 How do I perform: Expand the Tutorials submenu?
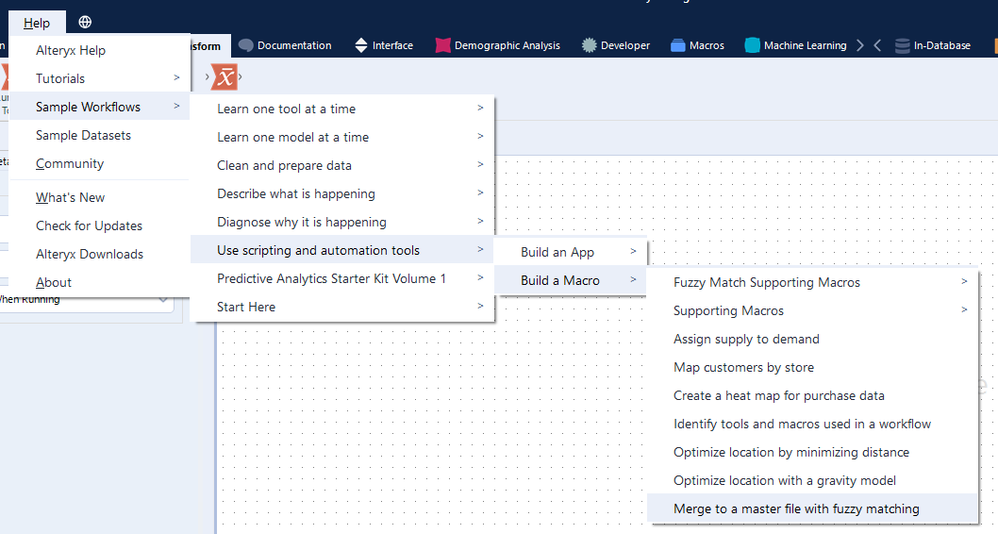(100, 78)
